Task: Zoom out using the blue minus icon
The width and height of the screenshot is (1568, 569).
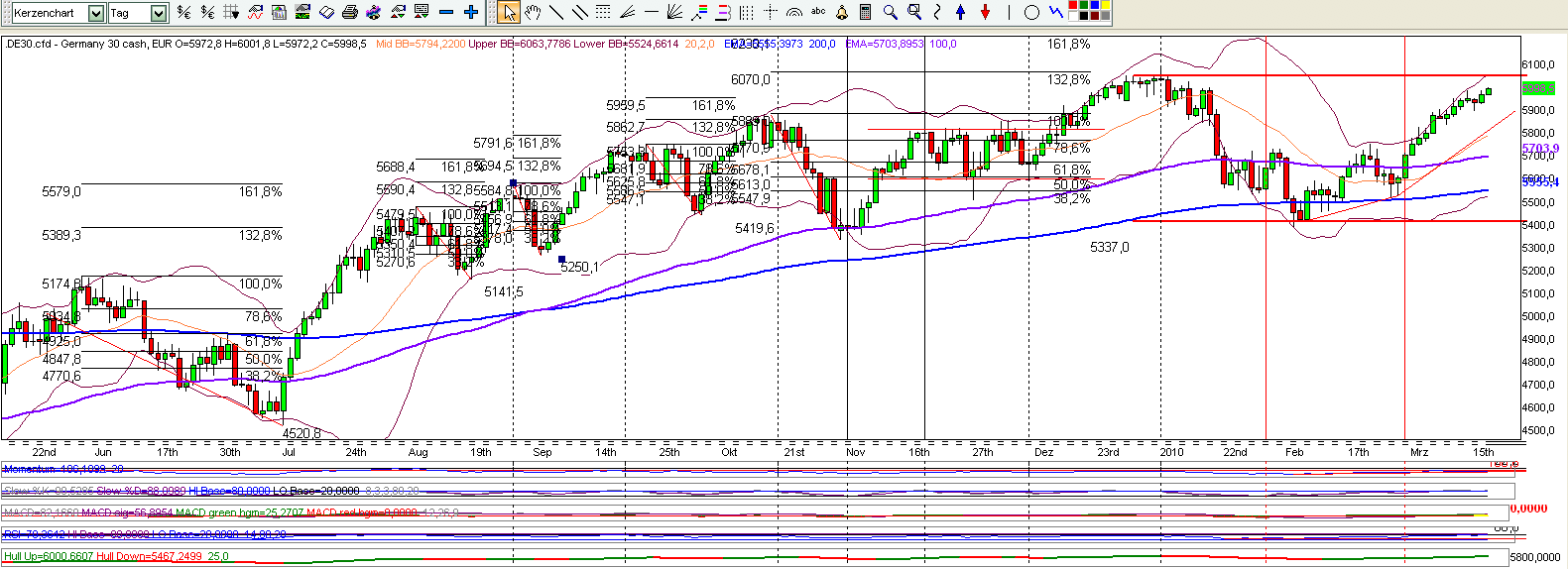Action: point(446,13)
